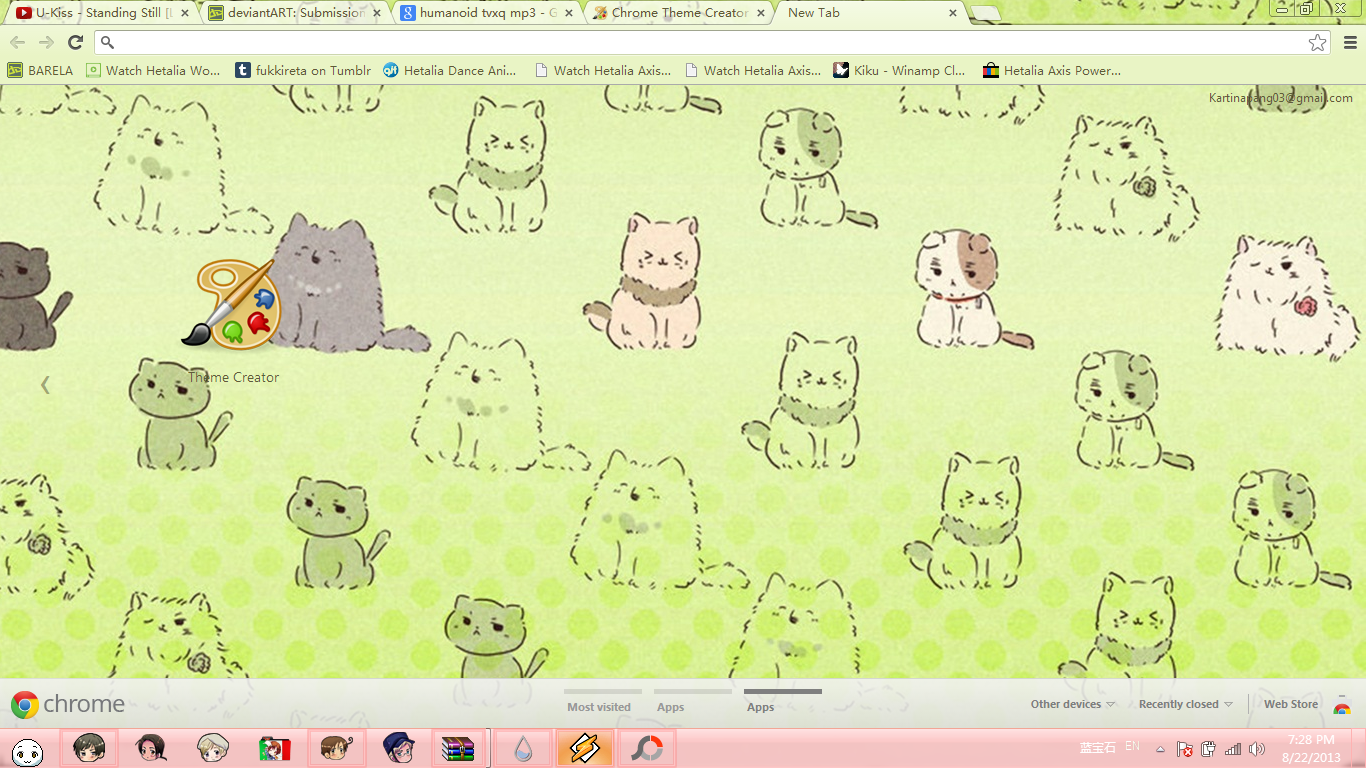Select the New Tab tab
Image resolution: width=1366 pixels, height=768 pixels.
(x=868, y=13)
